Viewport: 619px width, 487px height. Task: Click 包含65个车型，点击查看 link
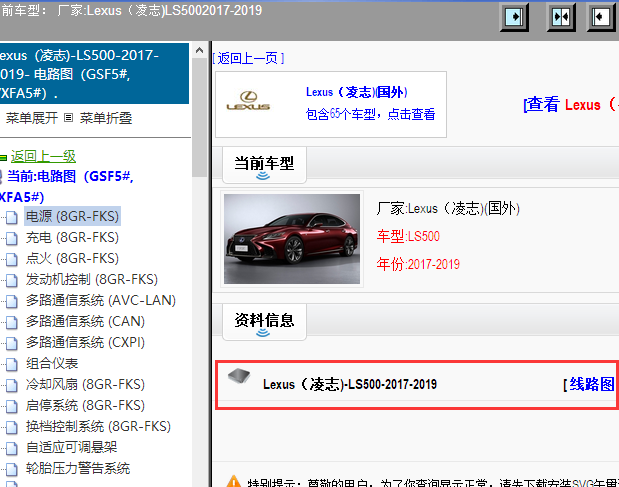pos(370,114)
